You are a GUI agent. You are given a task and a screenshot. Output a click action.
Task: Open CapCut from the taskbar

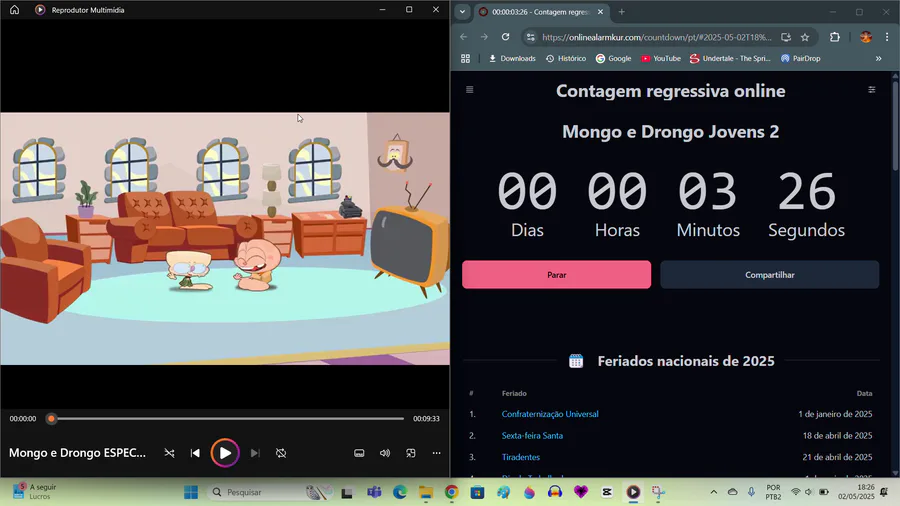pos(607,492)
